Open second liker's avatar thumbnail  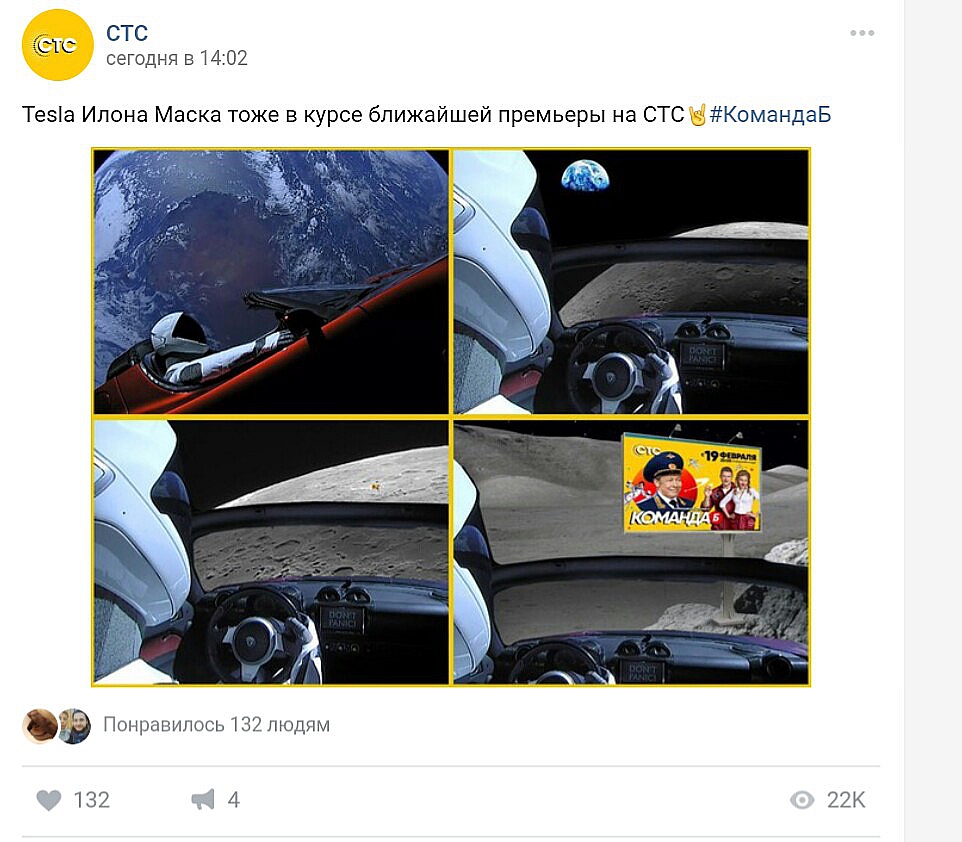[x=75, y=725]
